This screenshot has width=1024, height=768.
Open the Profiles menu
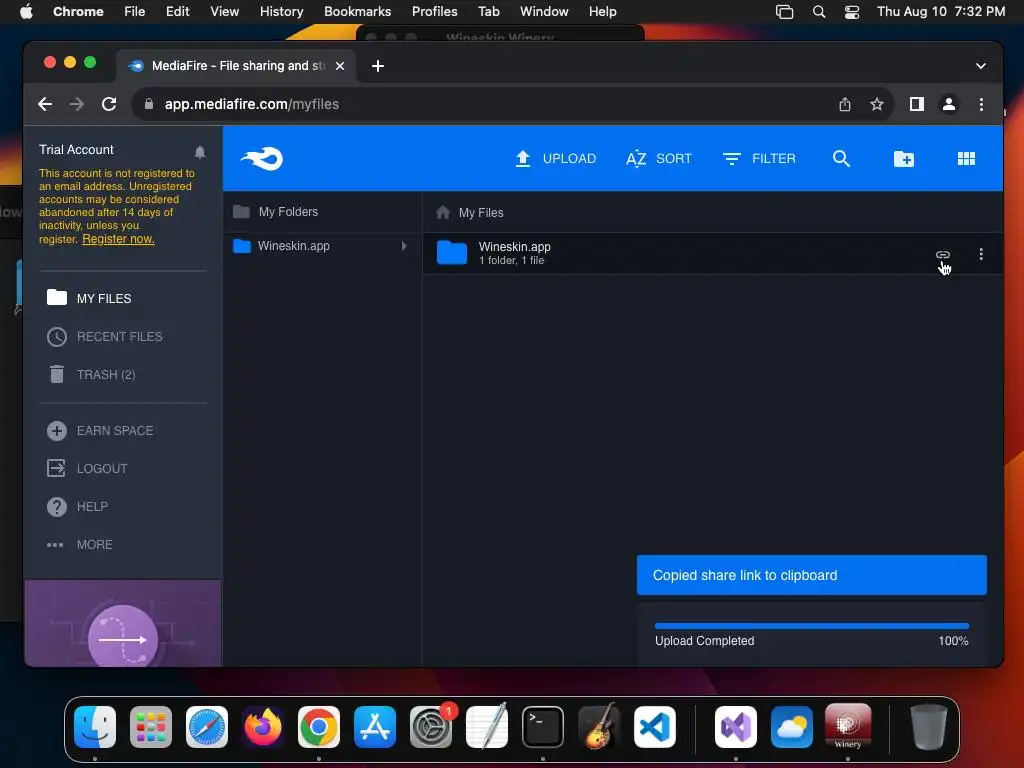tap(434, 11)
